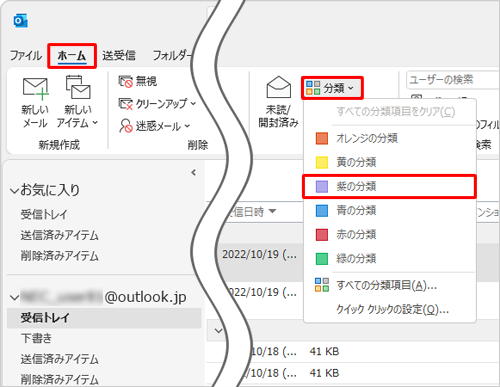Screen dimensions: 500x387
Task: Collapse the @outlook.jp account tree
Action: point(14,297)
